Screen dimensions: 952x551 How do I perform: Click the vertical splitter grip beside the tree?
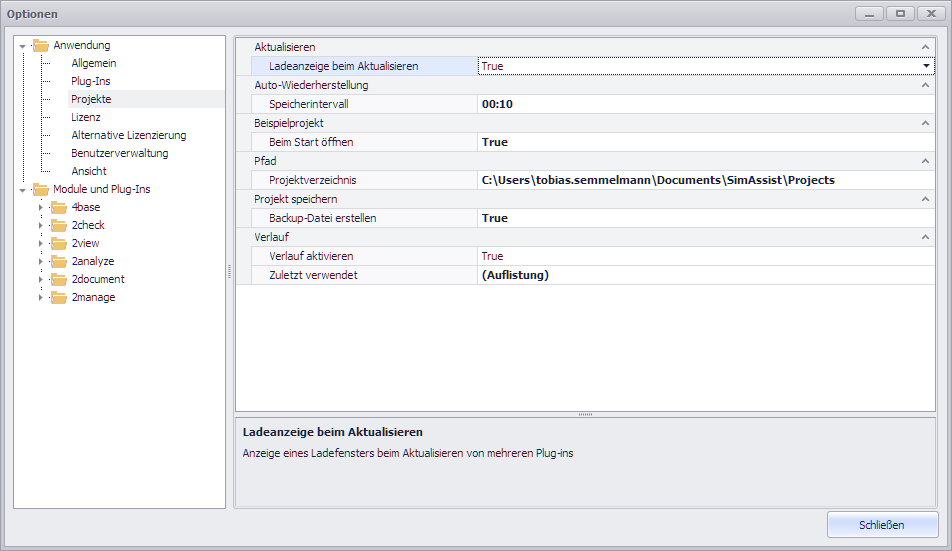point(230,271)
